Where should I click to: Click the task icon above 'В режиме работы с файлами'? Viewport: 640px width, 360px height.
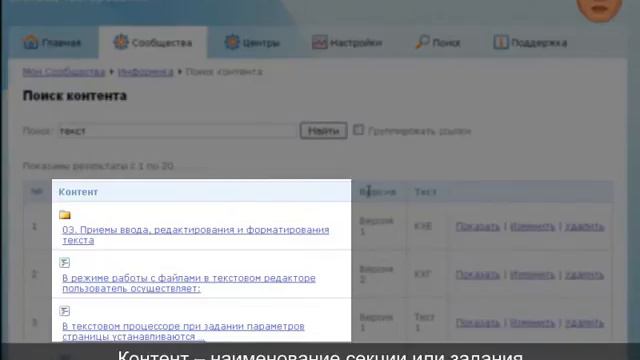point(64,262)
